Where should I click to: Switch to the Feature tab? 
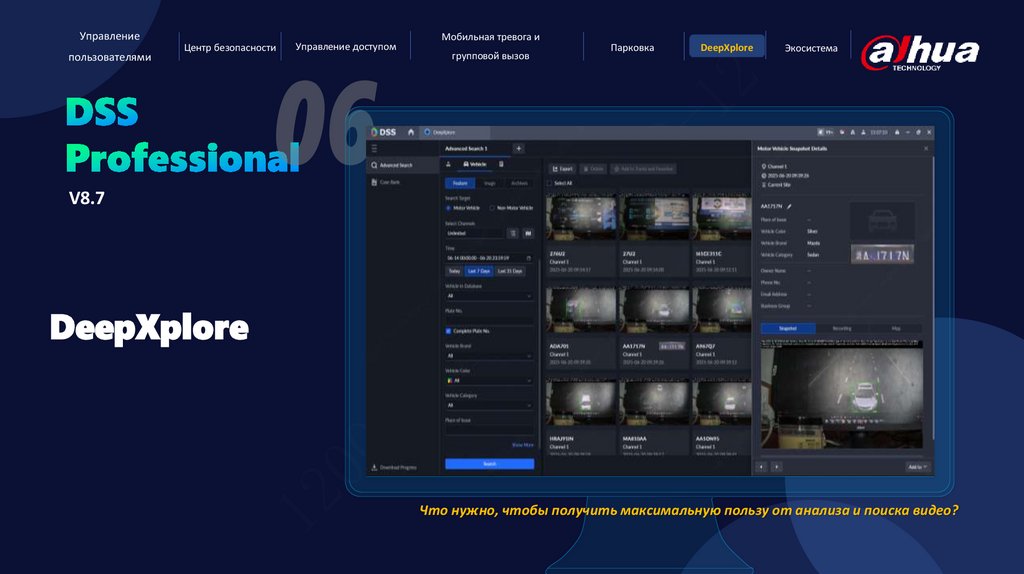[460, 183]
